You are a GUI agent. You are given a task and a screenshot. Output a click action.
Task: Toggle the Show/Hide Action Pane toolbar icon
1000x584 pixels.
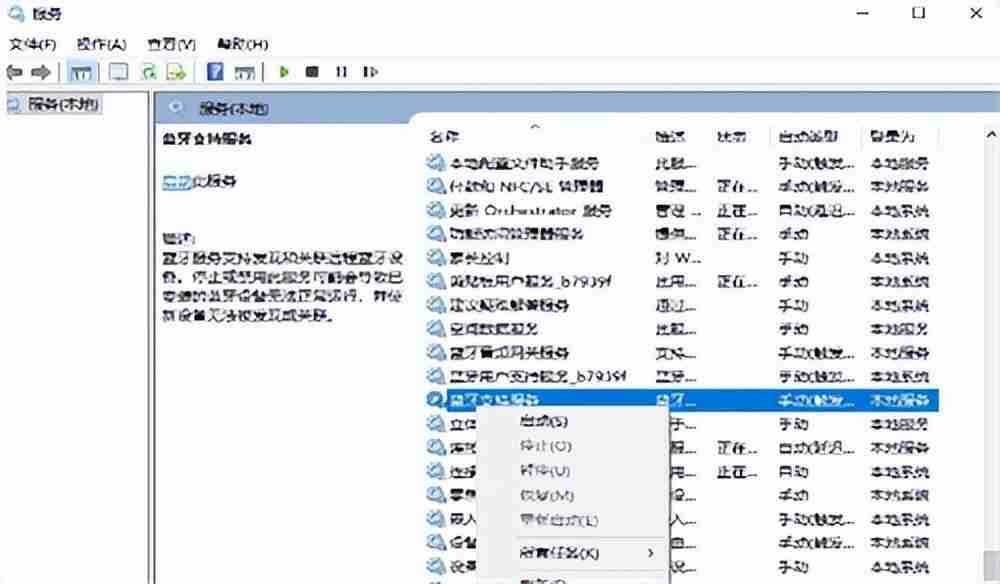(x=244, y=72)
